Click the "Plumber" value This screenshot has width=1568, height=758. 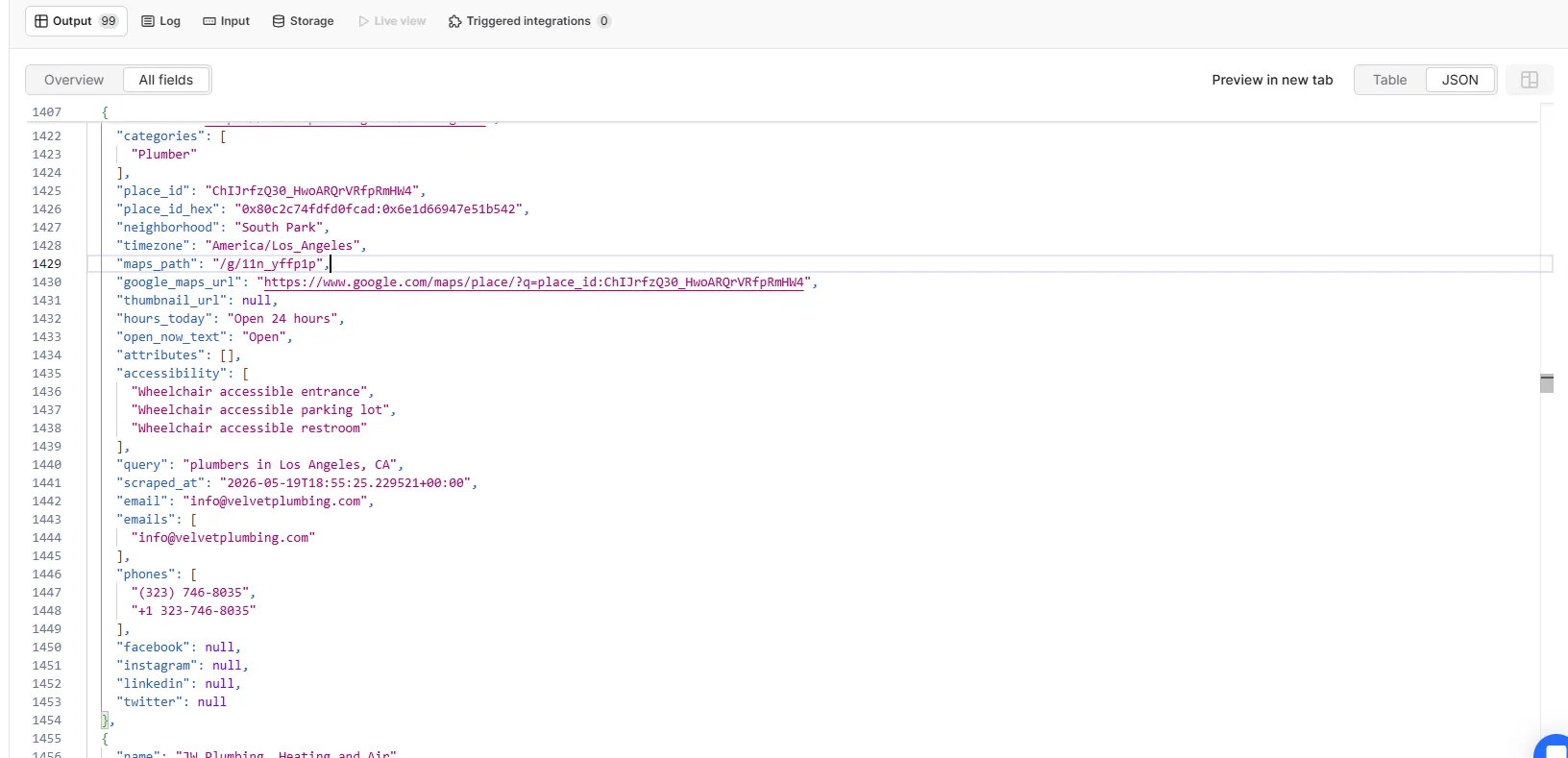click(x=164, y=155)
